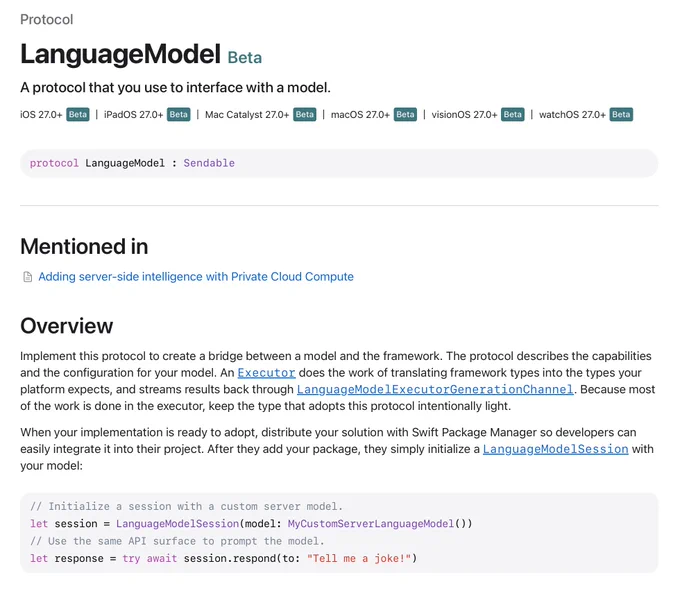The image size is (680, 591).
Task: Click the Beta badge next to visionOS 27.0+
Action: point(513,114)
